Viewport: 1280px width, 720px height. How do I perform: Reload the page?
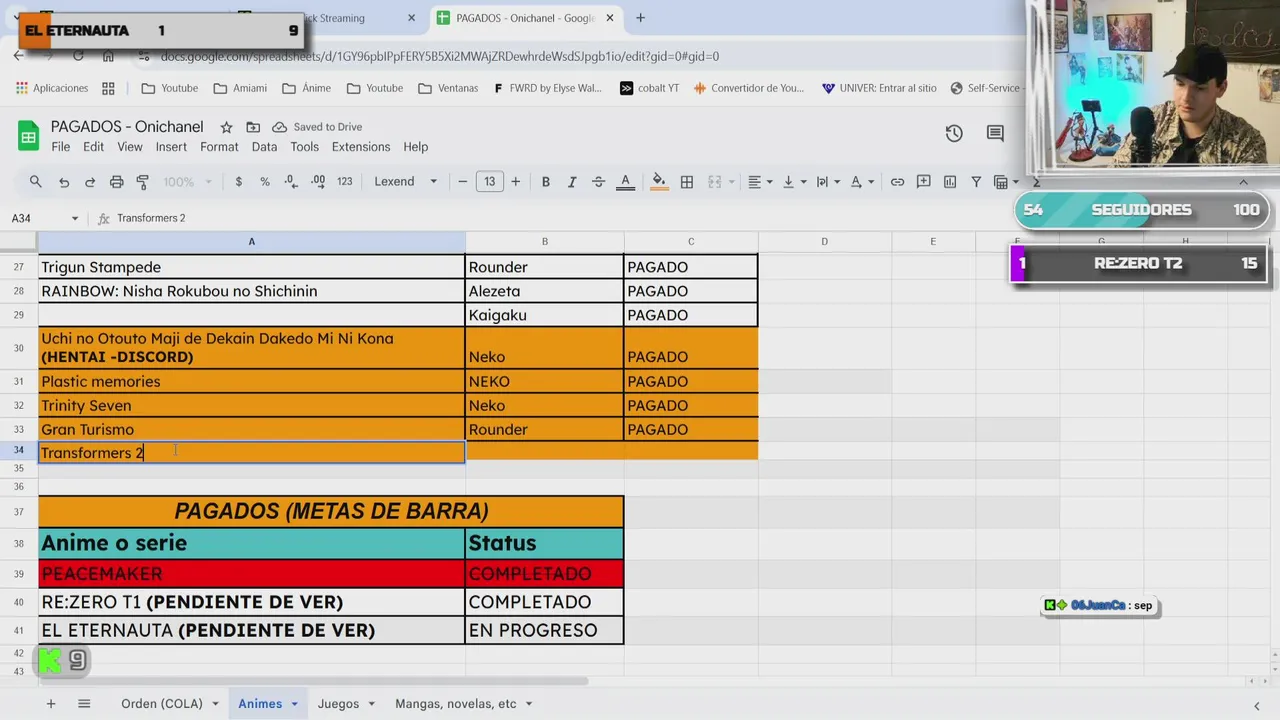pos(78,56)
